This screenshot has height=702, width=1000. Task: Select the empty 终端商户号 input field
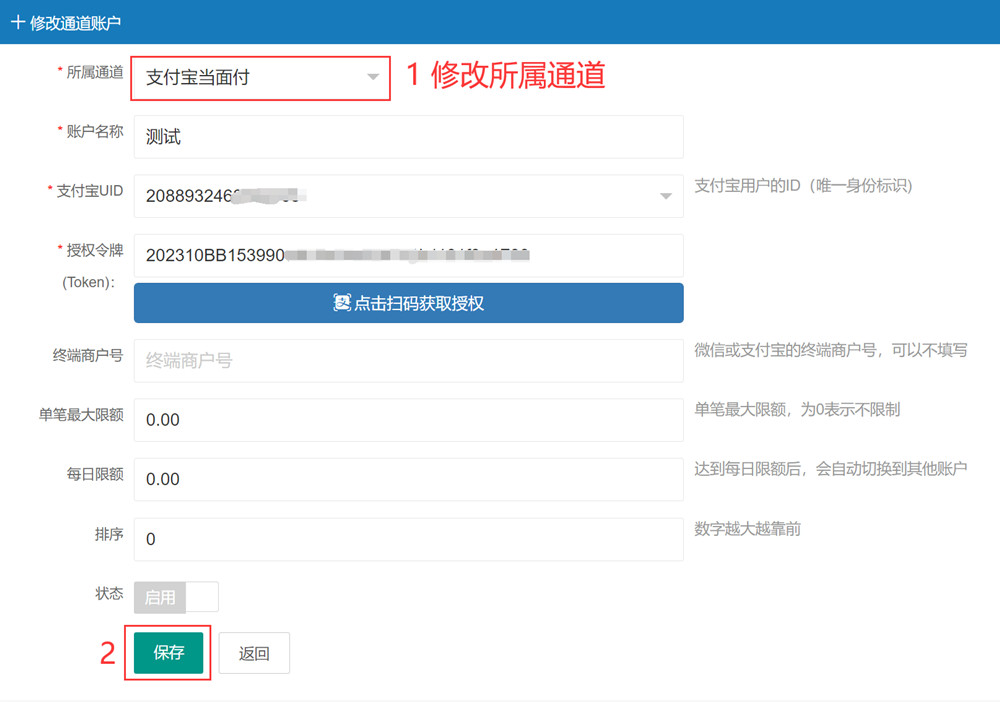(x=408, y=360)
